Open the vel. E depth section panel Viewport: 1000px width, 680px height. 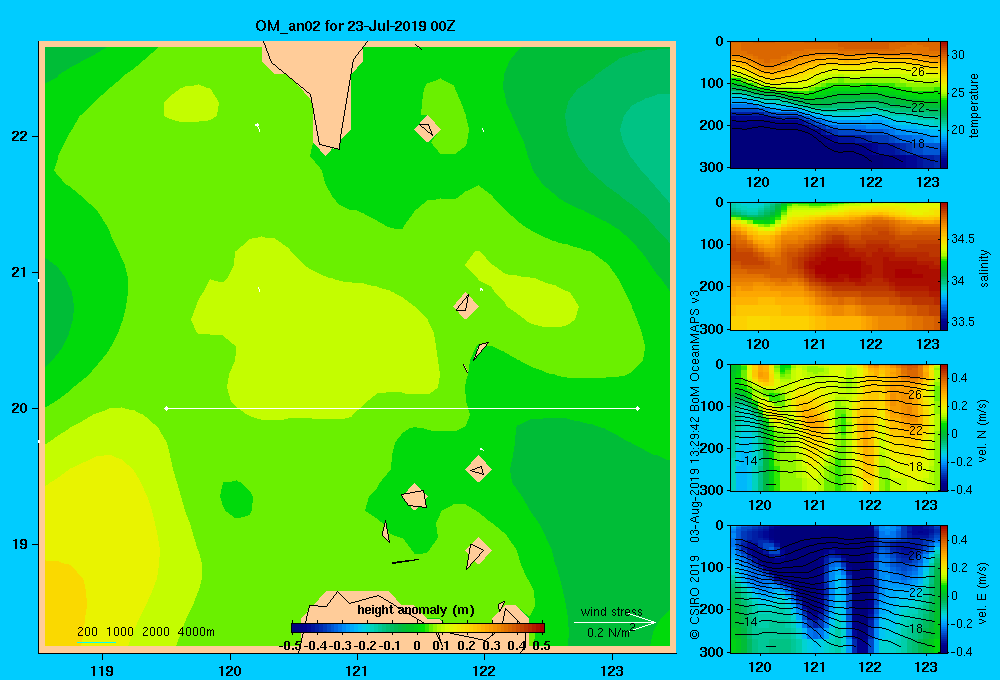(834, 589)
